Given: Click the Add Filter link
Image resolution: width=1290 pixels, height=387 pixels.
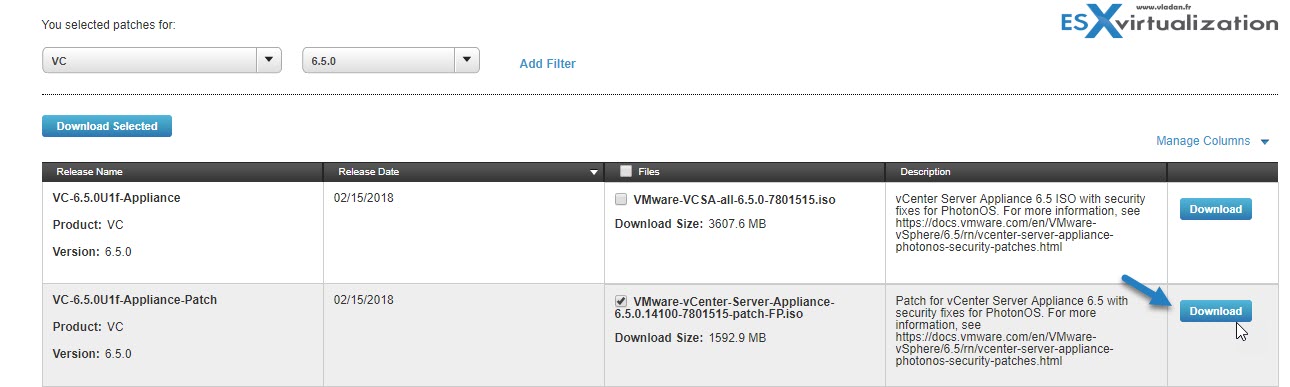Looking at the screenshot, I should click(x=547, y=64).
